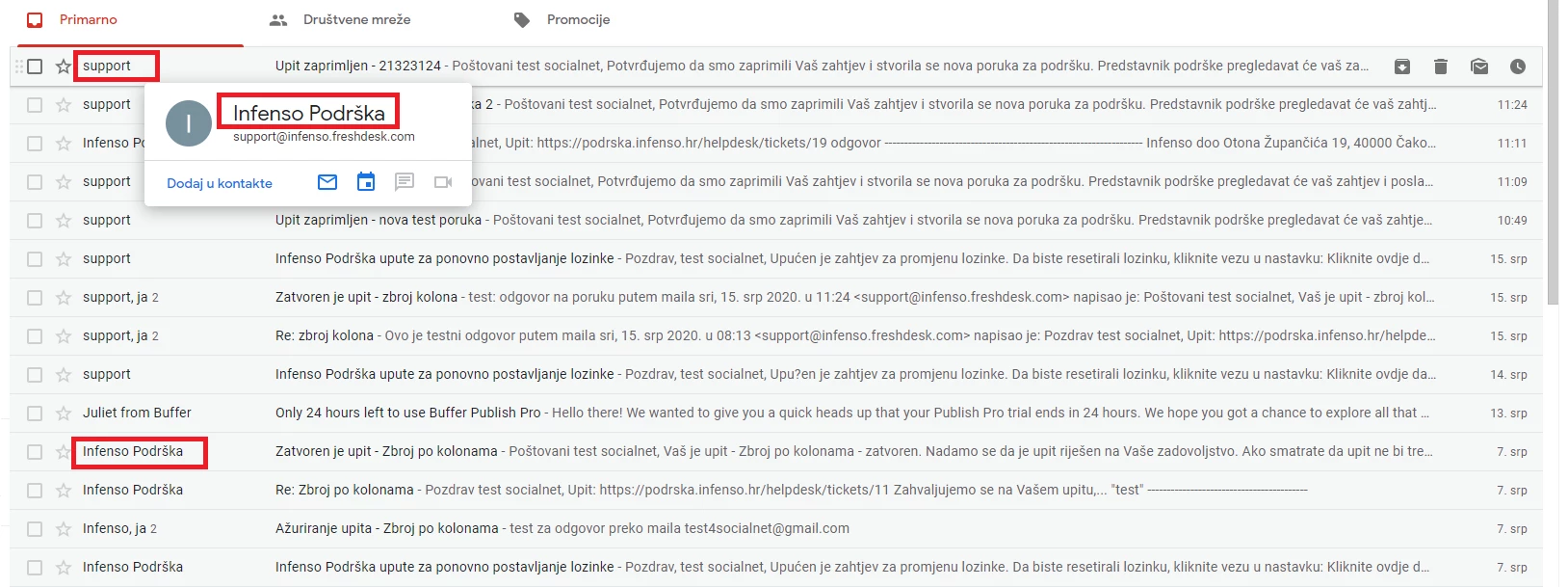The height and width of the screenshot is (587, 1568).
Task: Open 'Ažuriranje upita - Zbroj po kolonama' email
Action: [776, 529]
